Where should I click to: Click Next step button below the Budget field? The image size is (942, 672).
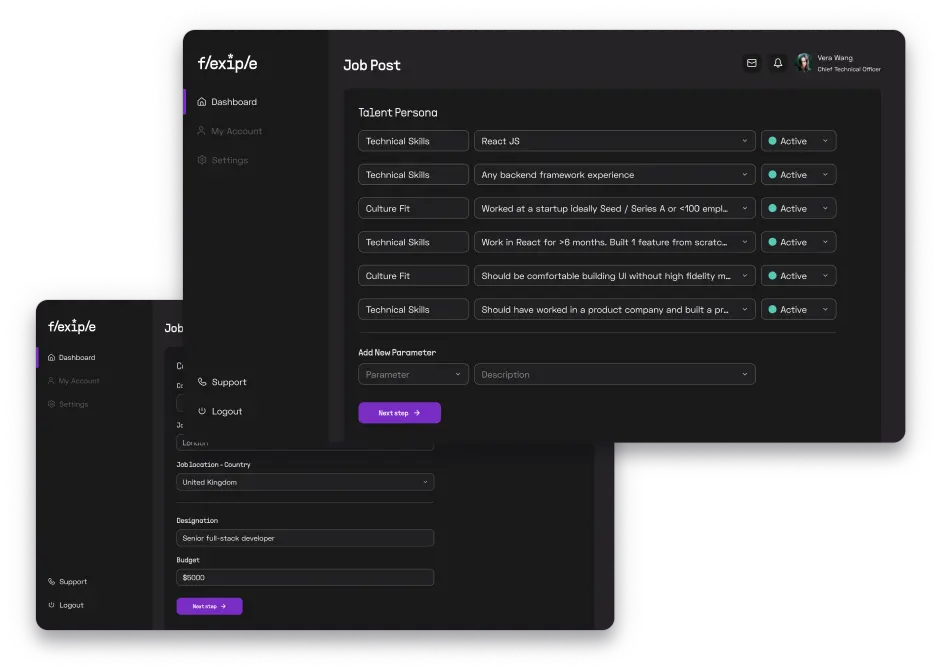(x=209, y=606)
